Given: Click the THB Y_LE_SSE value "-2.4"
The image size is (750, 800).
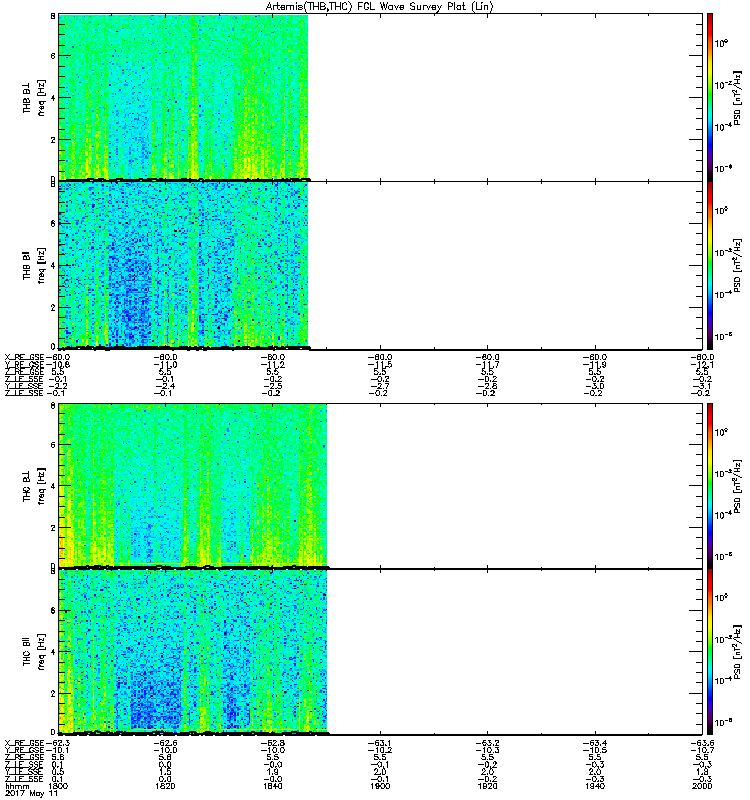Looking at the screenshot, I should 165,387.
